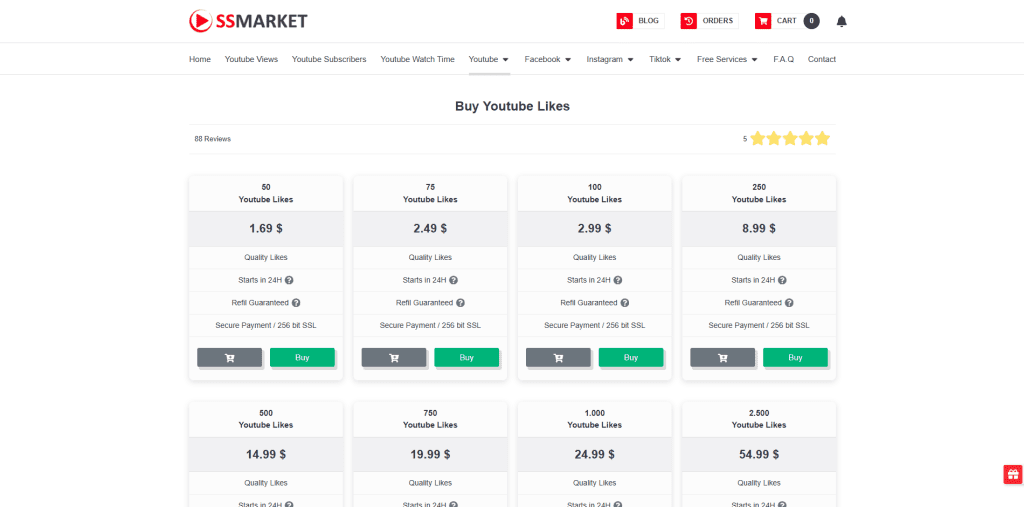
Task: Open the F.A.Q page
Action: pyautogui.click(x=784, y=59)
